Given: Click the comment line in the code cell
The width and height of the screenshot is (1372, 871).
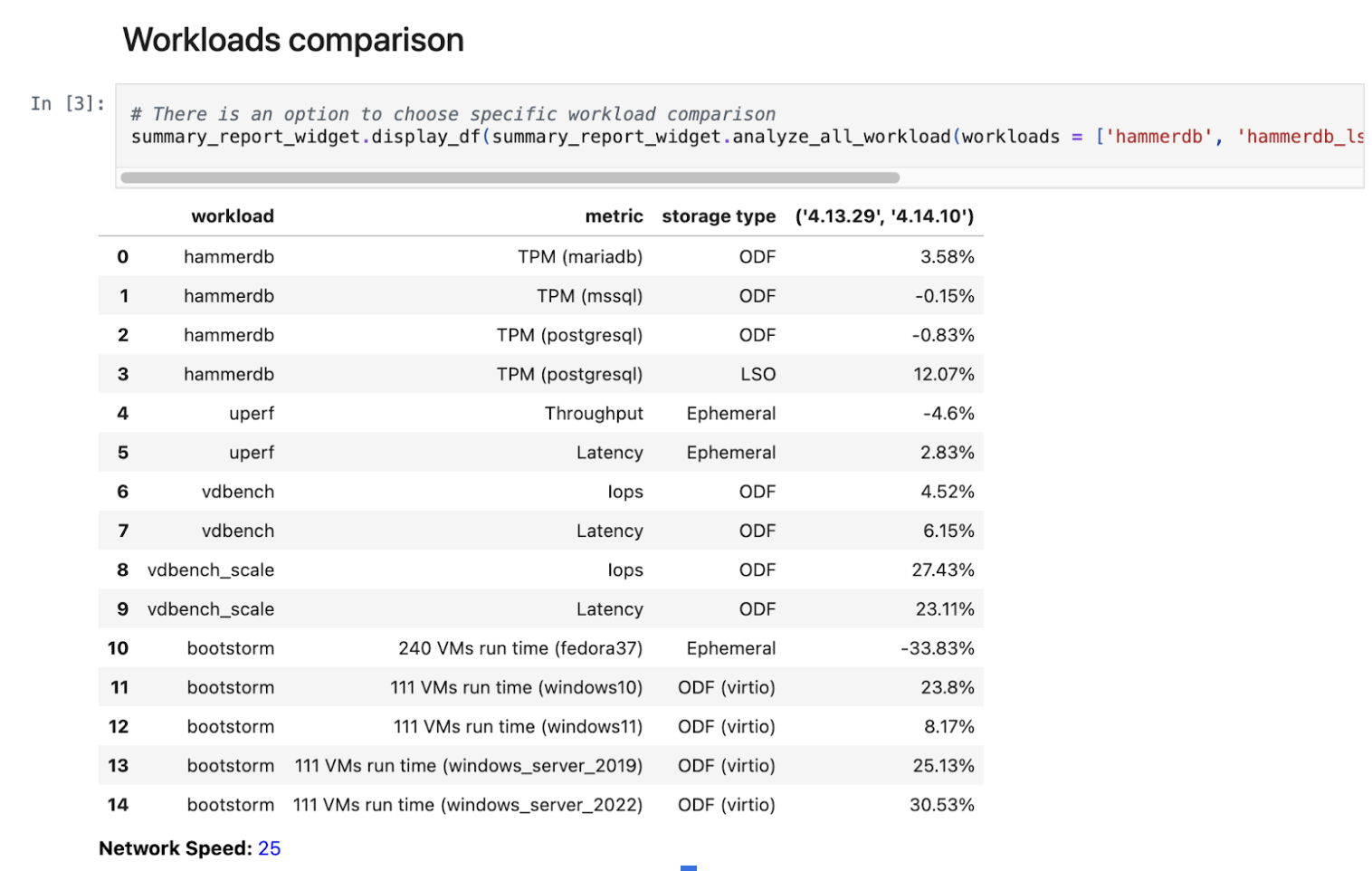Looking at the screenshot, I should click(453, 114).
